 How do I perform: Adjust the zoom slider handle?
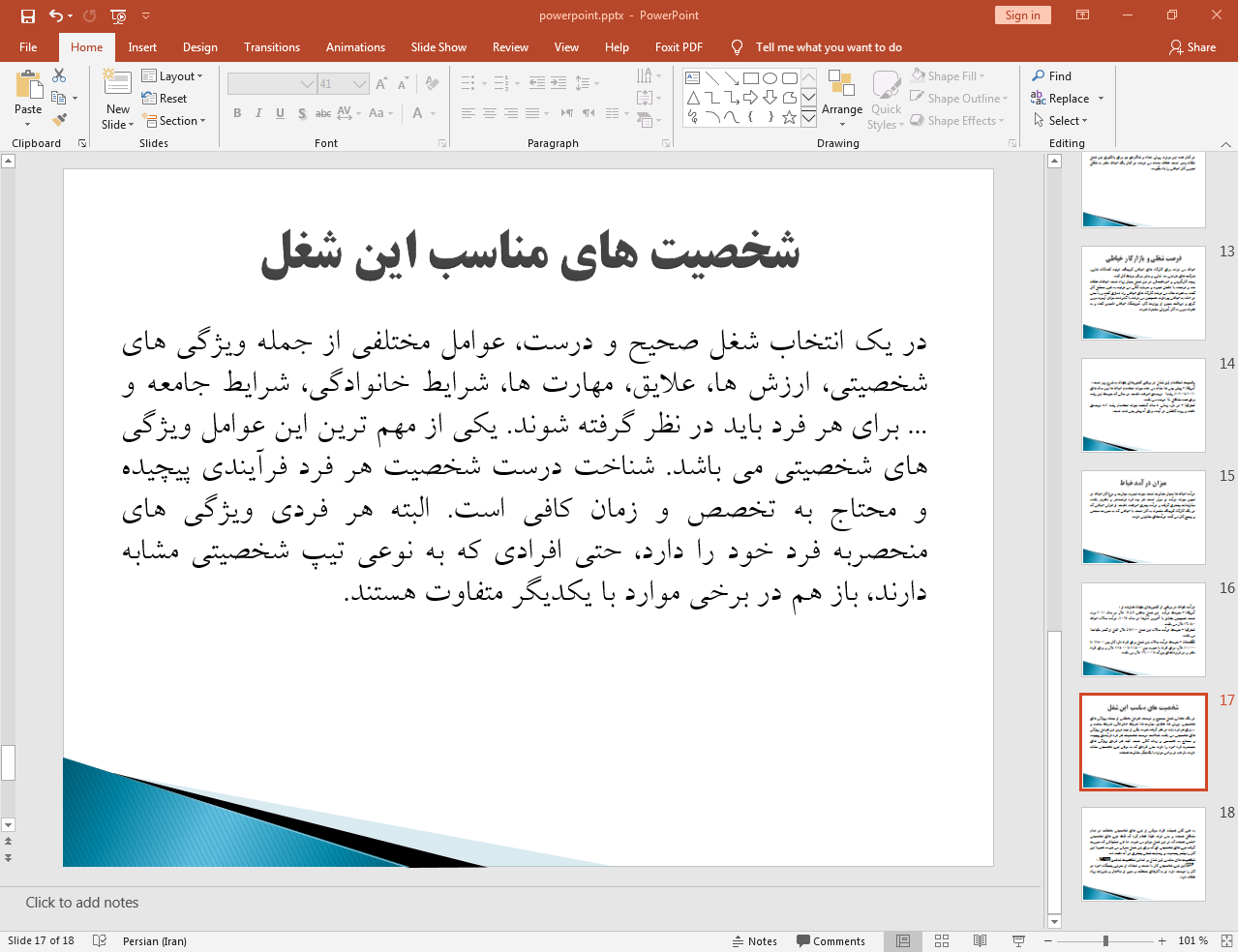pos(1105,940)
